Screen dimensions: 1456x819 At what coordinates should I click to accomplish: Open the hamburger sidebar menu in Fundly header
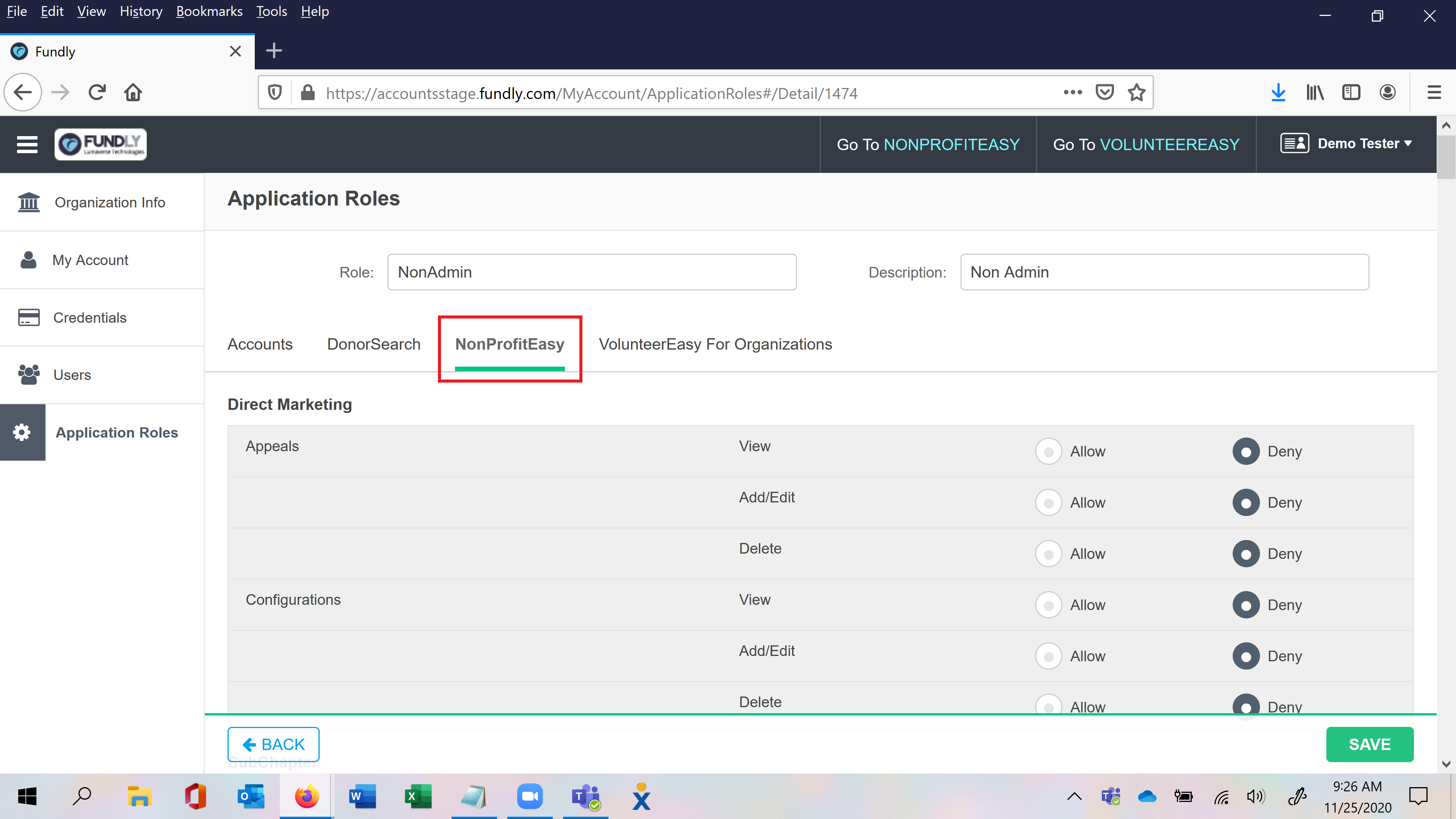pyautogui.click(x=27, y=145)
